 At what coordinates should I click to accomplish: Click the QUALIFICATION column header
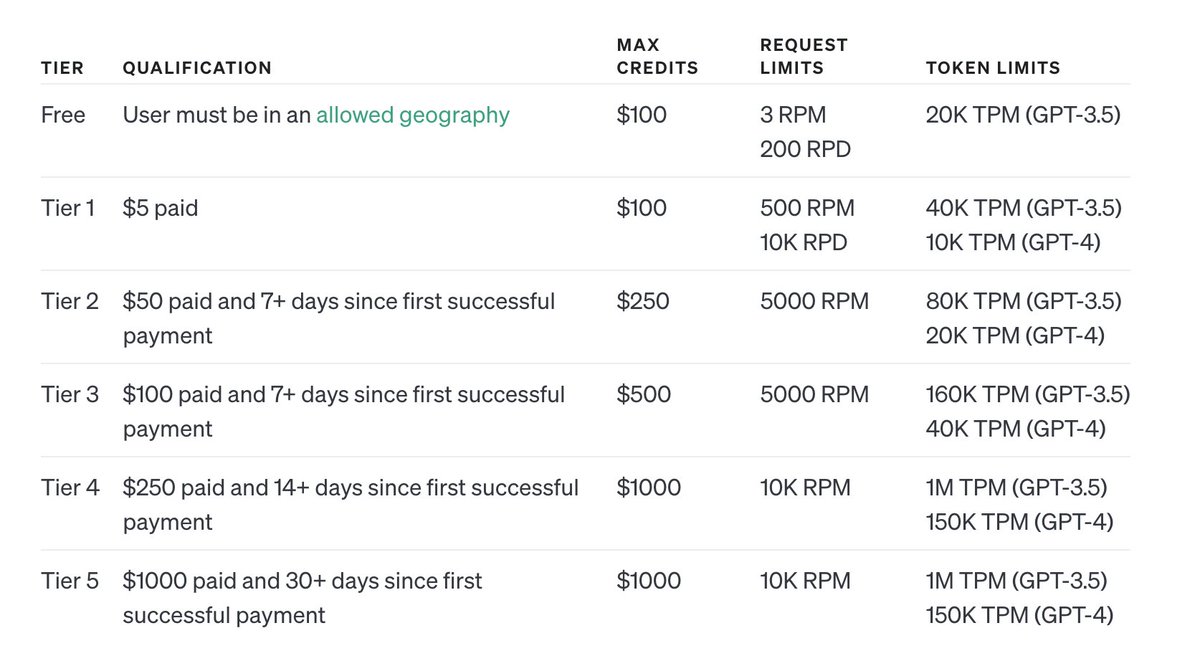(x=197, y=68)
